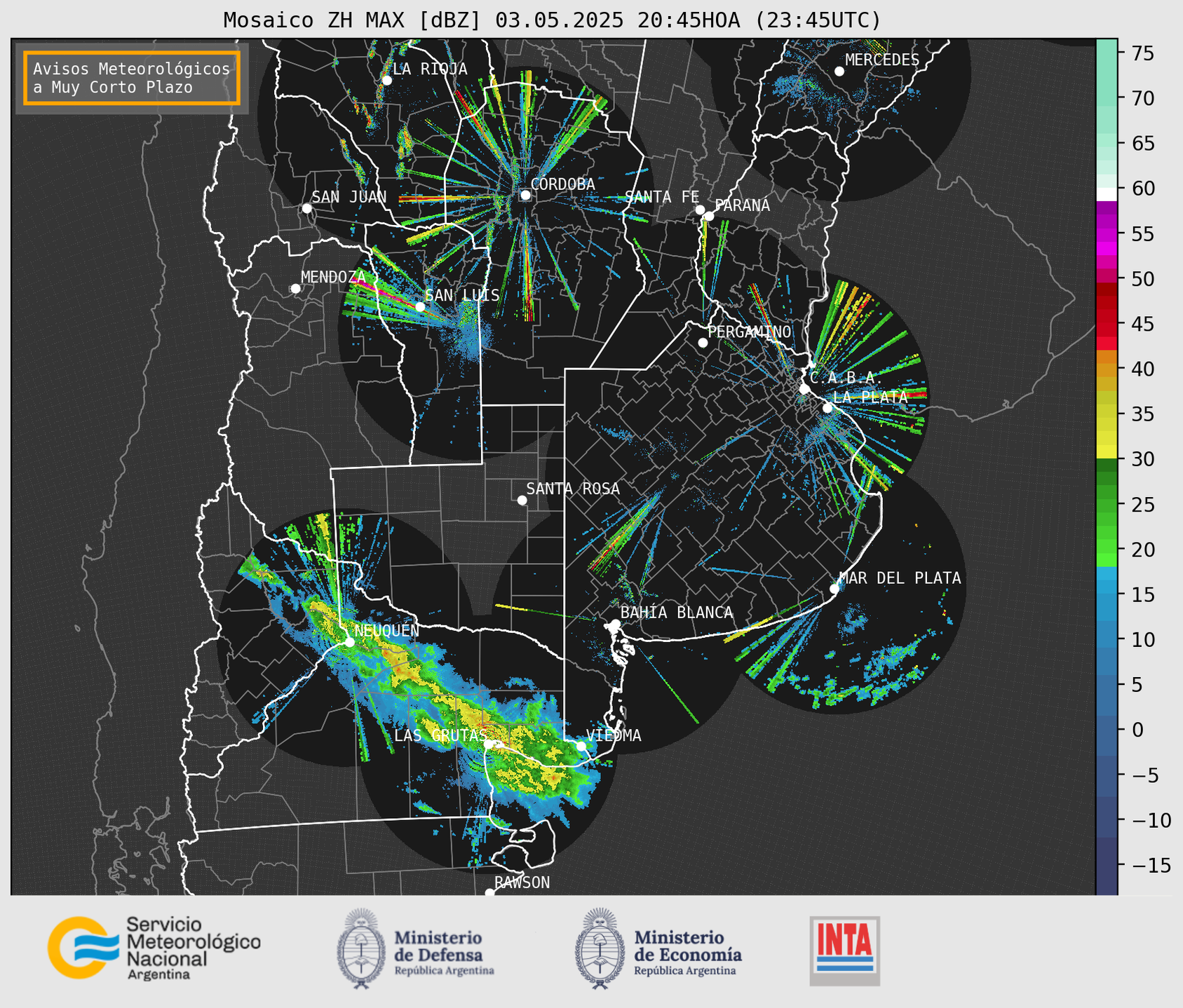Screen dimensions: 1183x1008
Task: Click the MENDOZA city marker
Action: pos(295,289)
